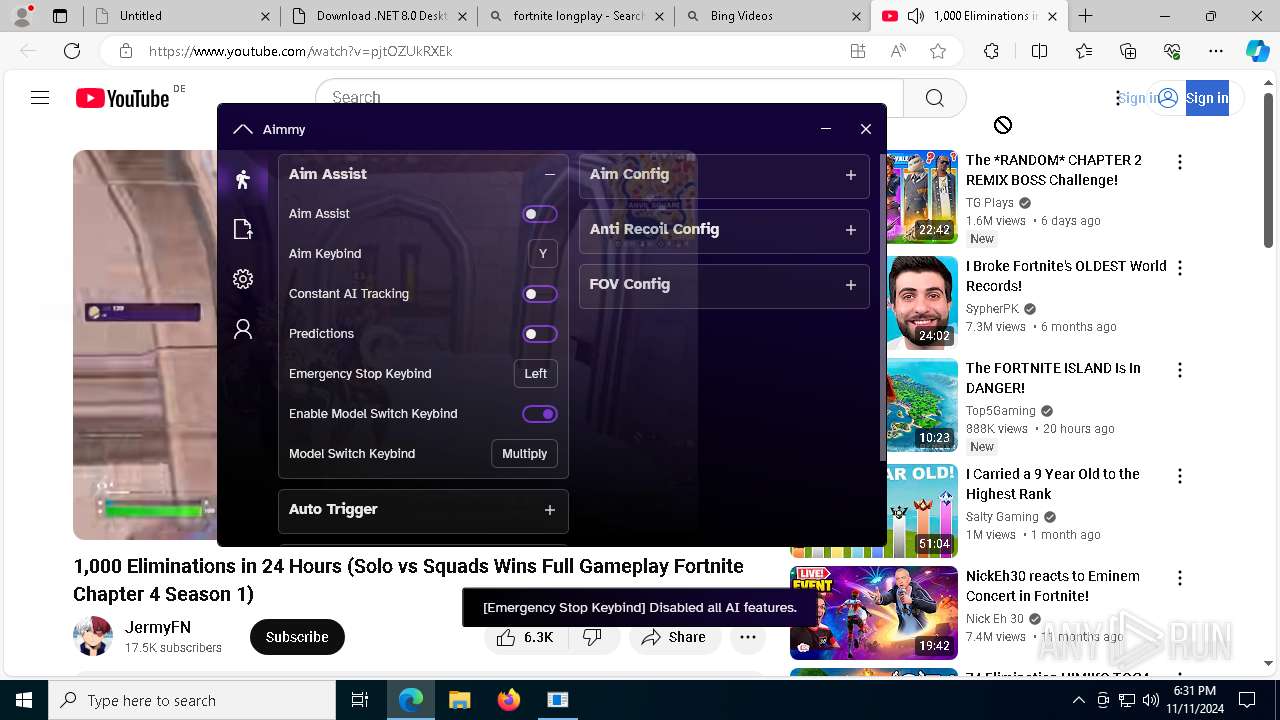Click Type here to search taskbar box
1280x720 pixels.
tap(192, 700)
